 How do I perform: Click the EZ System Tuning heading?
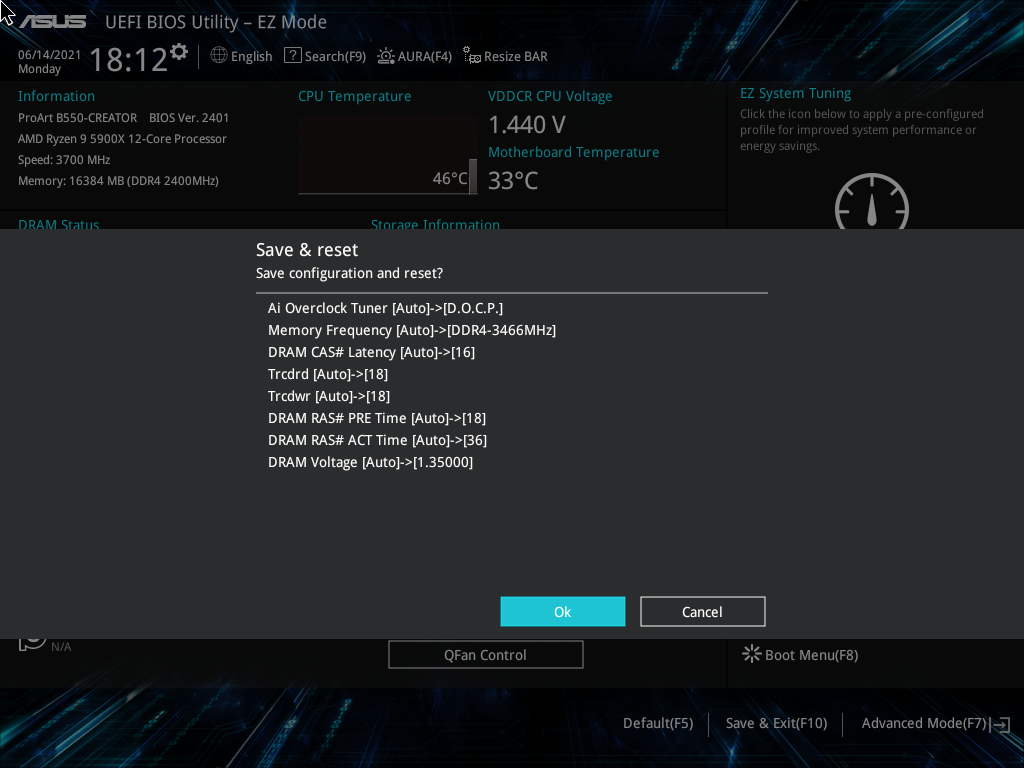(x=795, y=93)
